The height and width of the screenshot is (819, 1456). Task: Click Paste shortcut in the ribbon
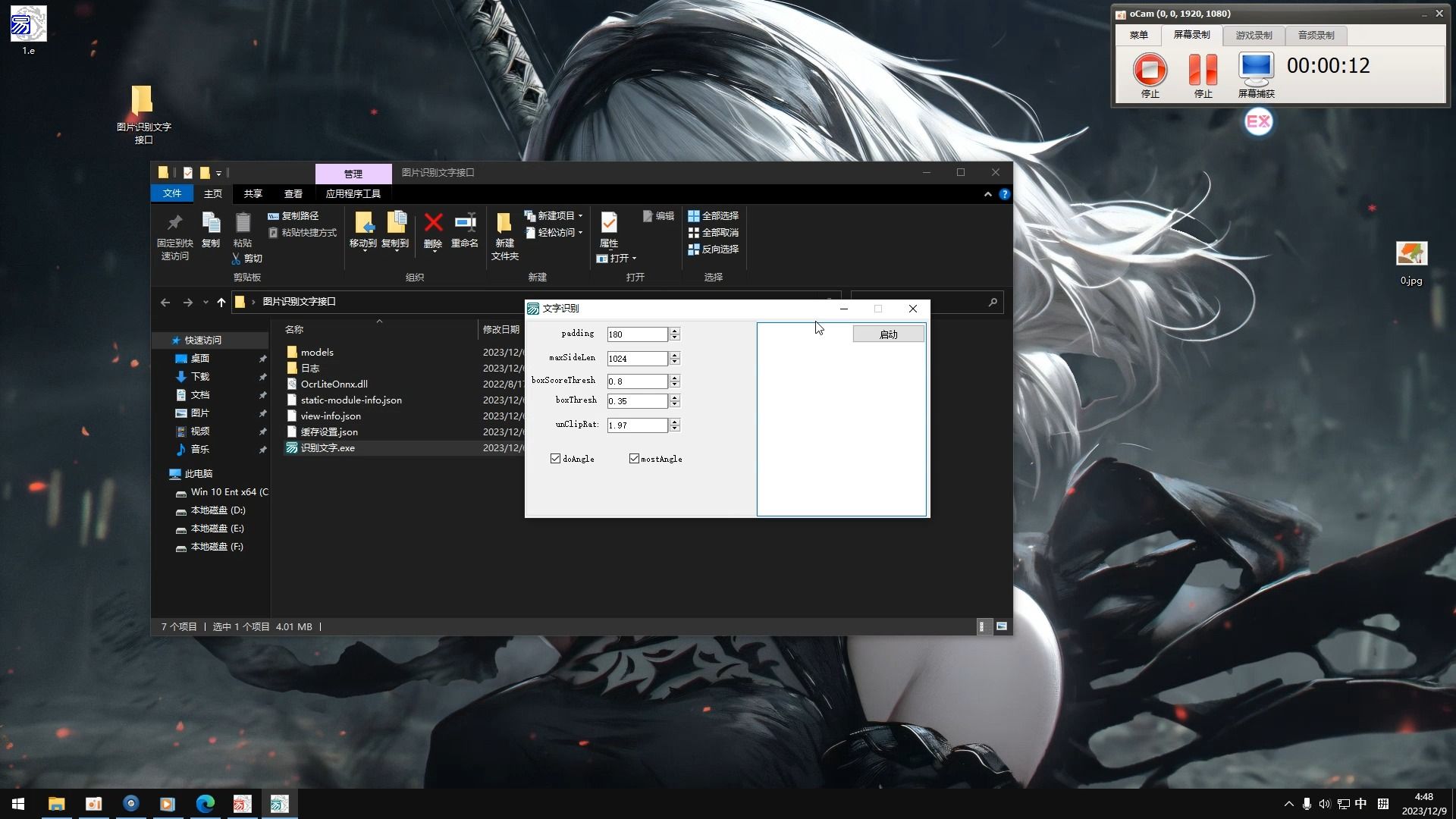click(302, 233)
